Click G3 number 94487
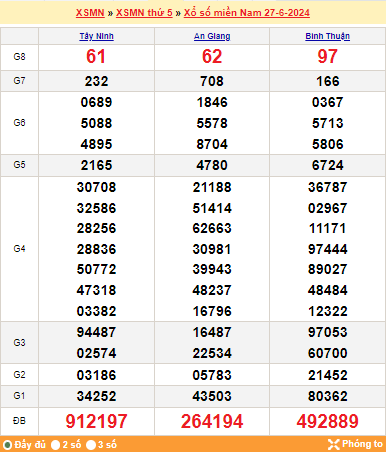 [x=96, y=332]
